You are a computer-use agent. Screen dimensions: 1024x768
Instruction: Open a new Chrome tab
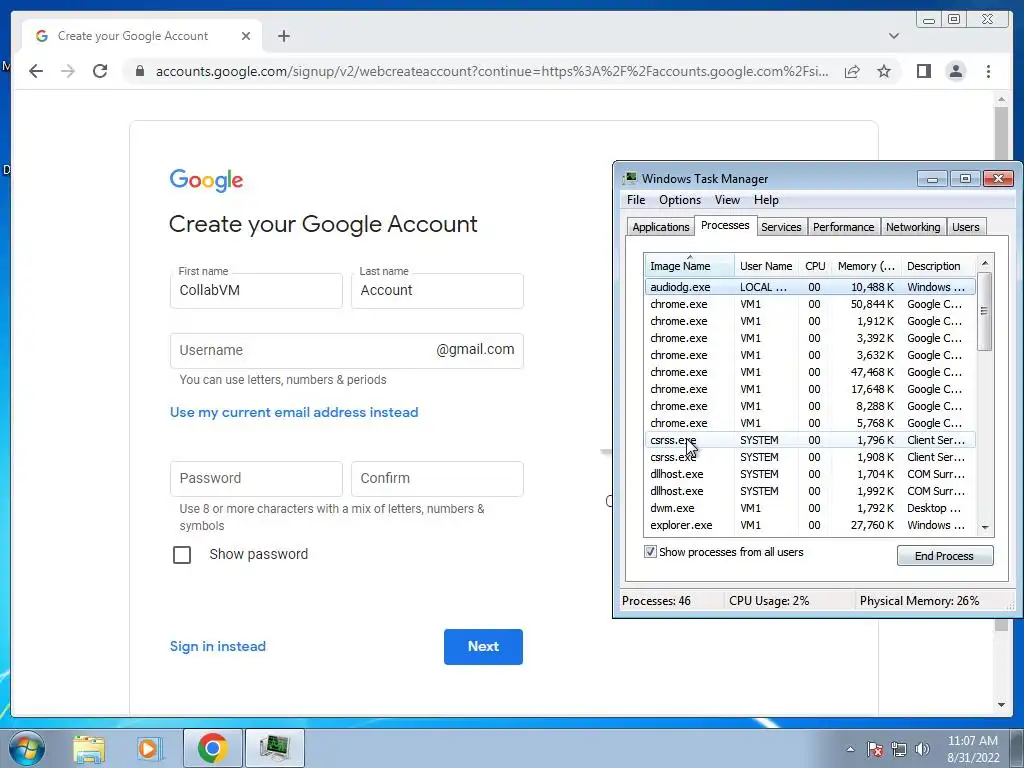(283, 36)
